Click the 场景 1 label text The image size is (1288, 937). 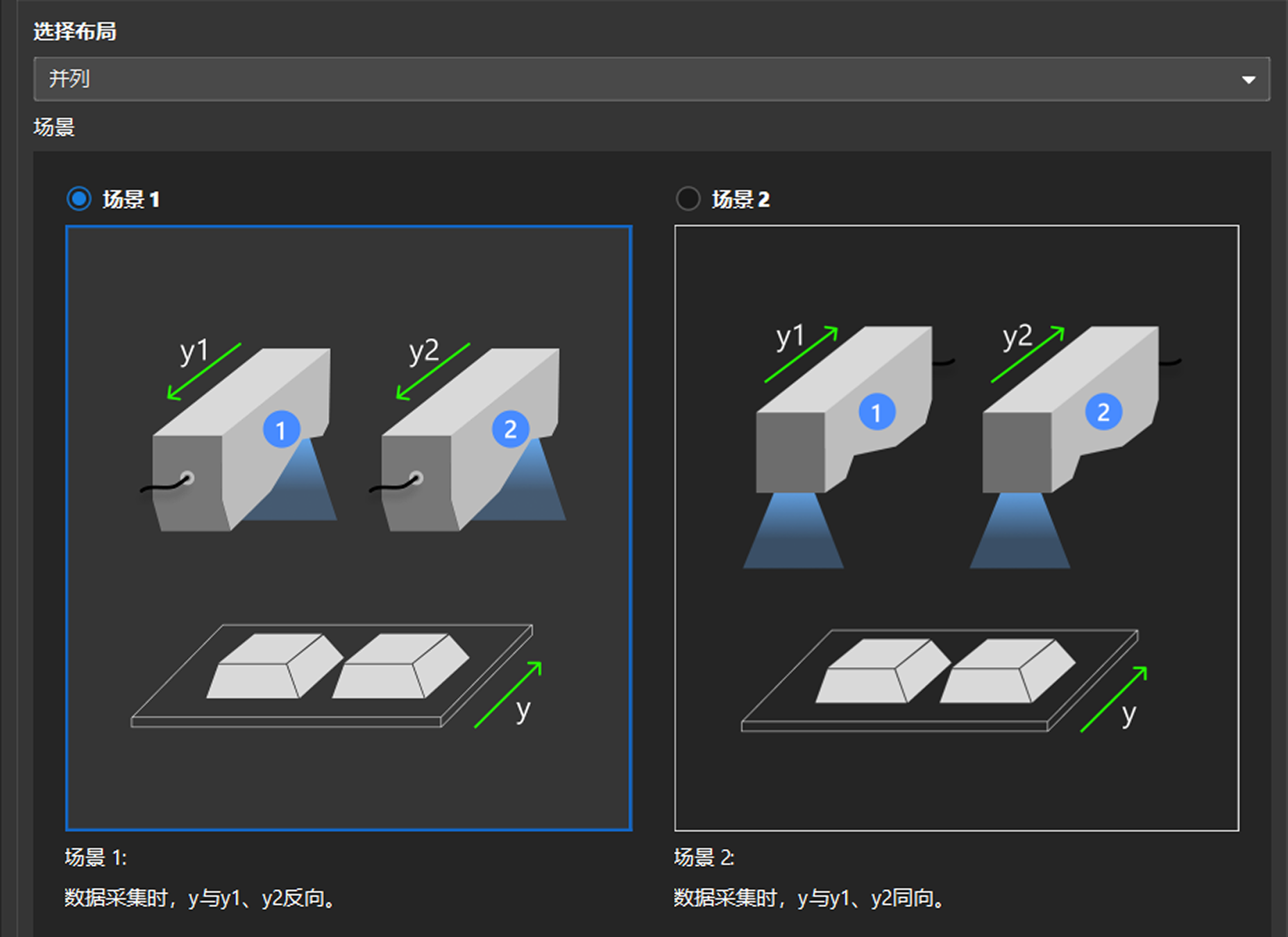click(x=131, y=200)
